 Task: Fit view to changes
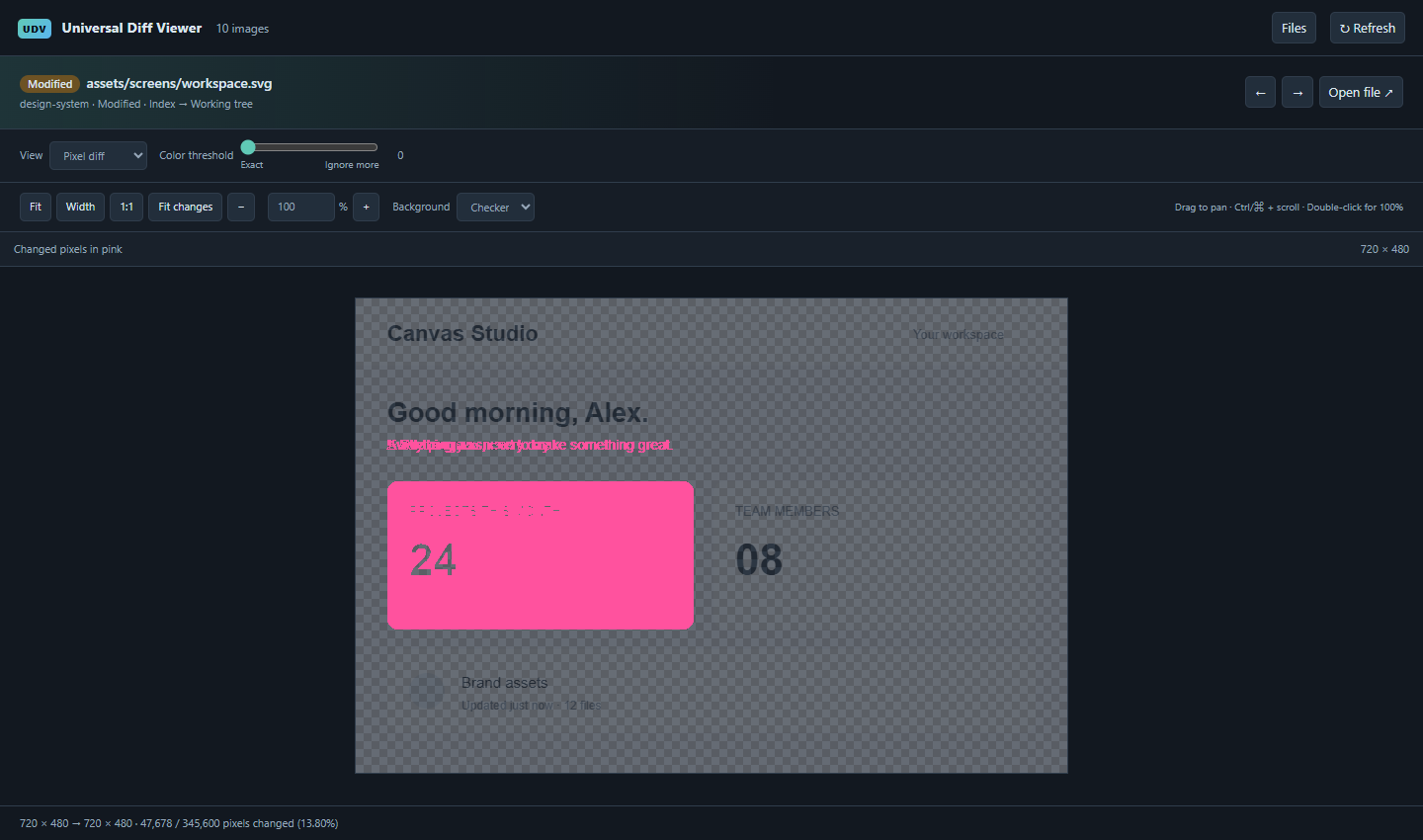[x=186, y=207]
